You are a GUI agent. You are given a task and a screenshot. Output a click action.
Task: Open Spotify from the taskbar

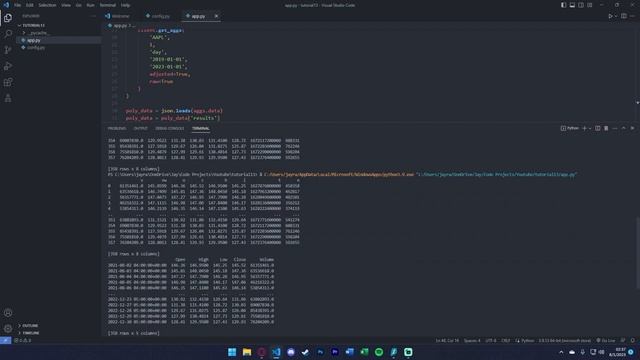click(379, 352)
